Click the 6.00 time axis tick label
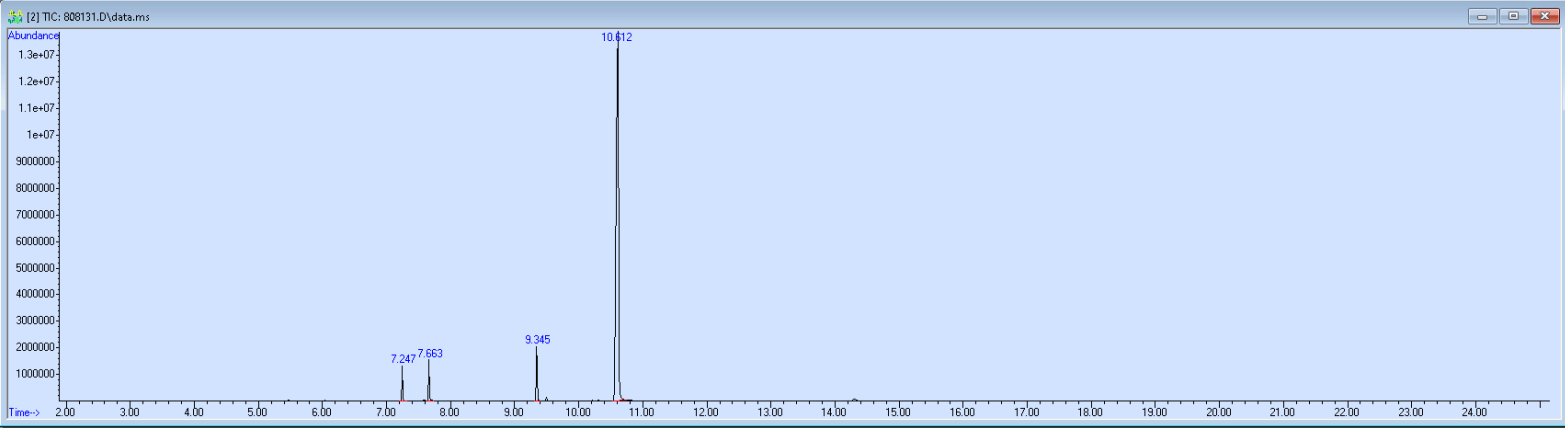The image size is (1565, 428). (321, 411)
